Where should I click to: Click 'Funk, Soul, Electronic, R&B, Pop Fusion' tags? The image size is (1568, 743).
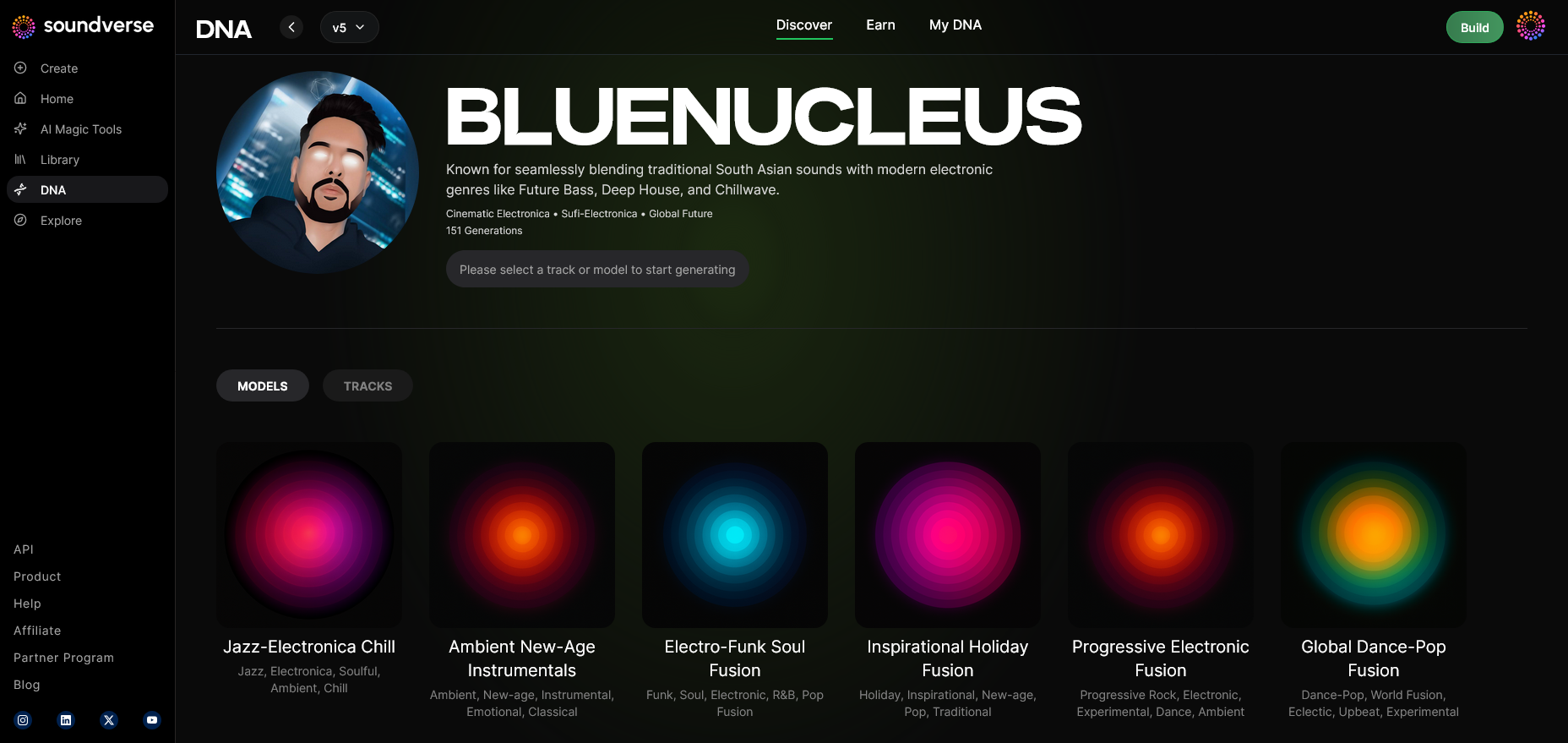[x=735, y=703]
